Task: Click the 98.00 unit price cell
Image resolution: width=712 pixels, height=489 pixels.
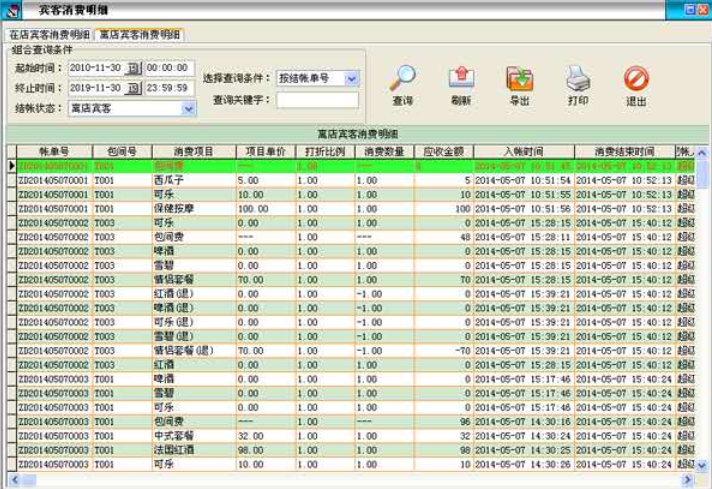Action: click(x=266, y=450)
